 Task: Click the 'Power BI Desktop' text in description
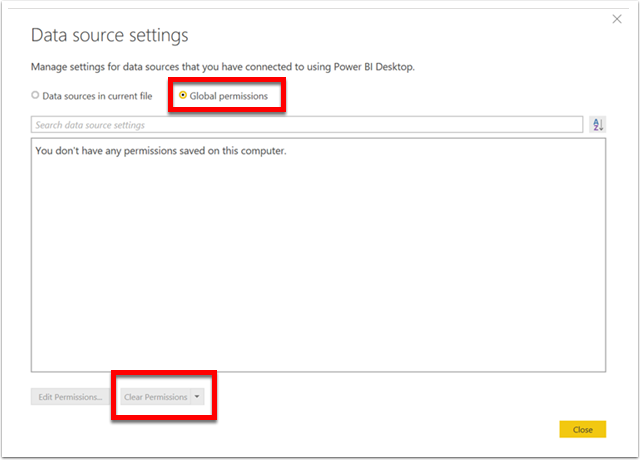pos(373,67)
